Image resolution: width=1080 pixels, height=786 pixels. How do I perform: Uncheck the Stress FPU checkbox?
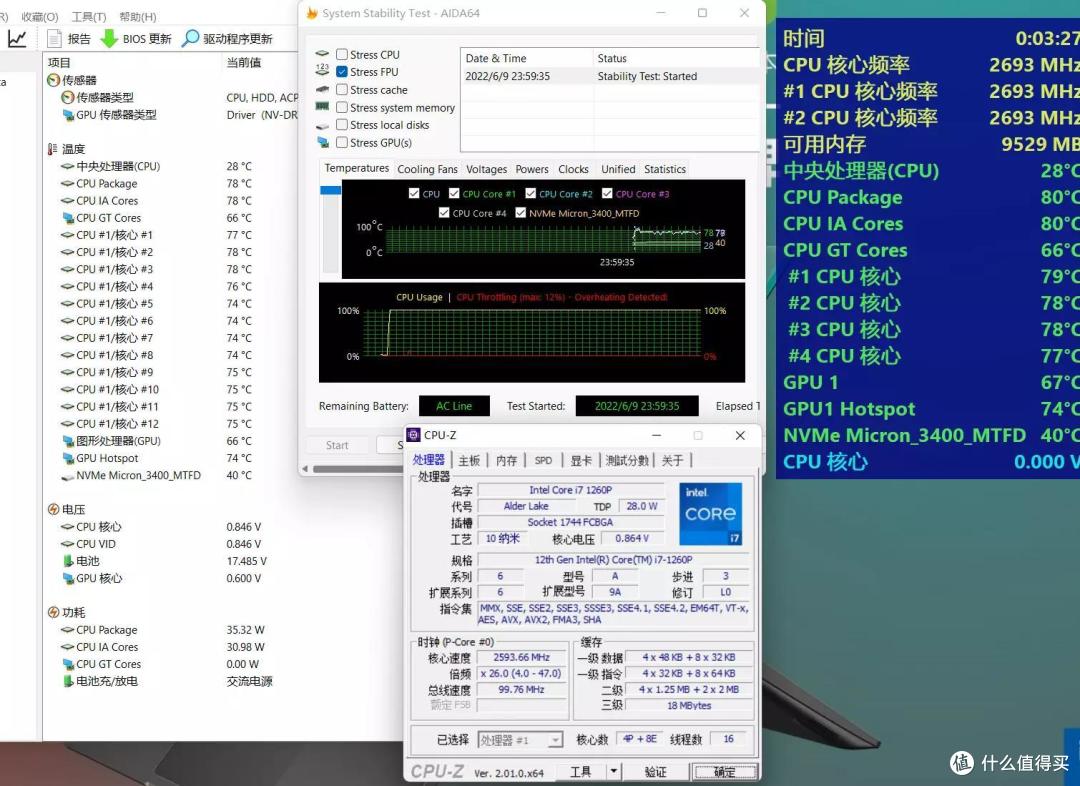pos(342,72)
